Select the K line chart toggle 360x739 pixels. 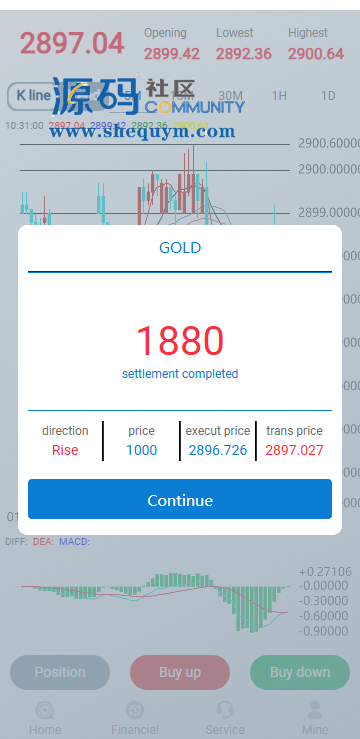point(33,96)
